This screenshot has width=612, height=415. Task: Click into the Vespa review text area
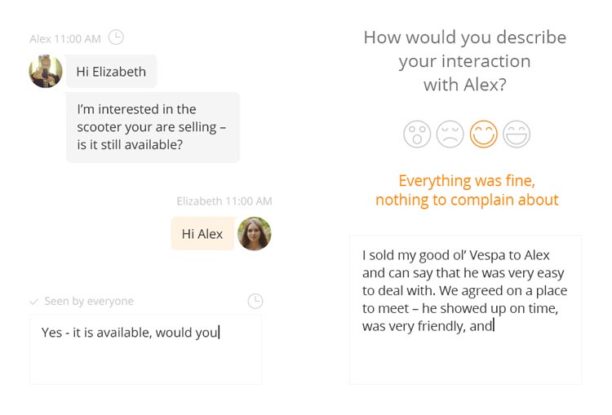click(x=465, y=310)
